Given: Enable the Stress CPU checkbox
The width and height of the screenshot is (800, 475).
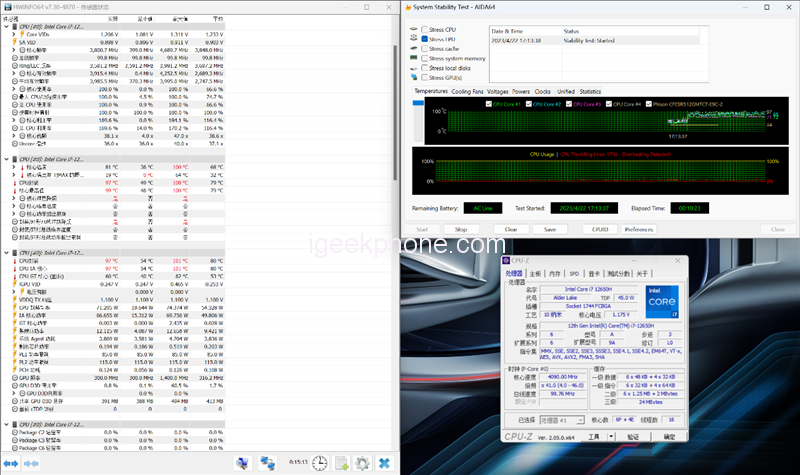Looking at the screenshot, I should point(424,30).
